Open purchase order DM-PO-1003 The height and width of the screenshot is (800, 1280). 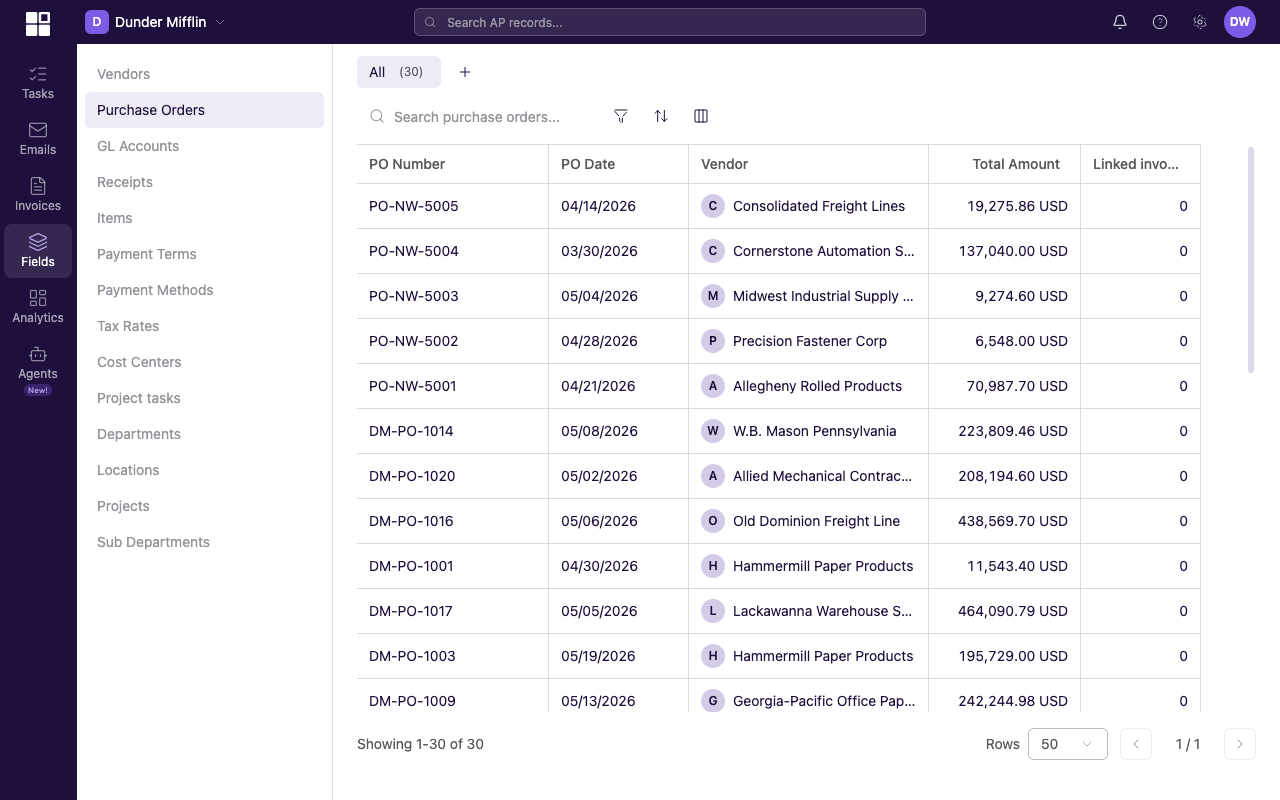point(412,656)
